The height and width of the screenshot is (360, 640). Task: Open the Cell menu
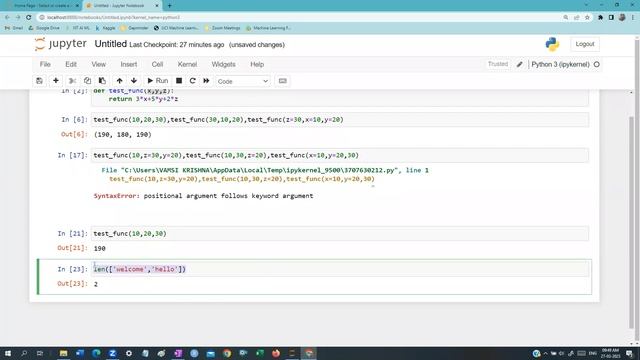tap(157, 64)
